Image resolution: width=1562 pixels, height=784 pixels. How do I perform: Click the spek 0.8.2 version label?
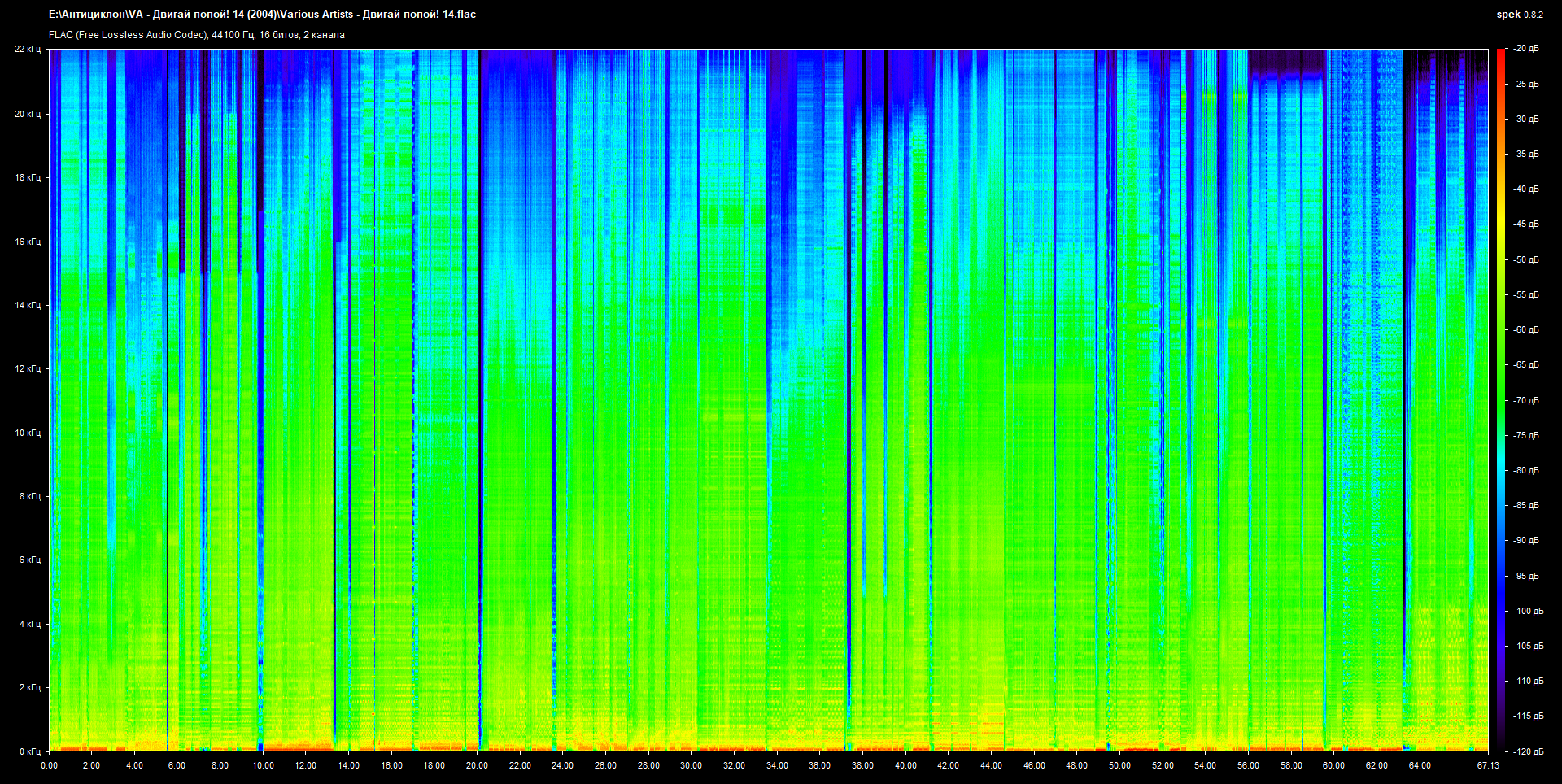click(1519, 15)
